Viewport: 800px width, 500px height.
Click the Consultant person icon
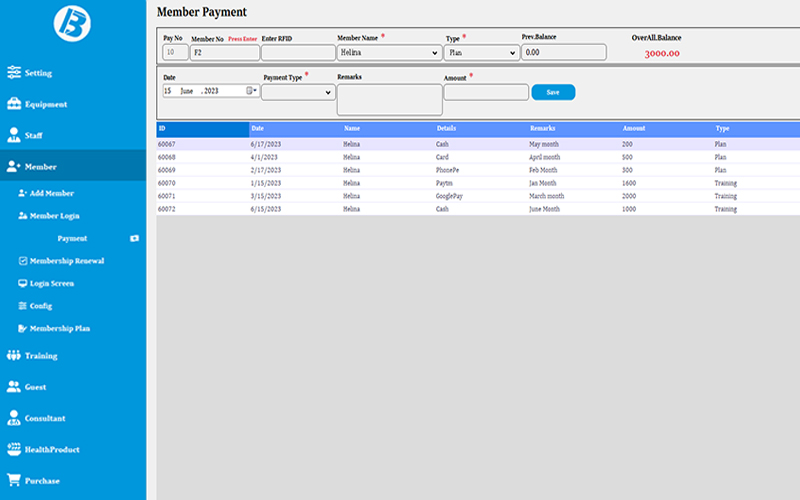pyautogui.click(x=14, y=418)
